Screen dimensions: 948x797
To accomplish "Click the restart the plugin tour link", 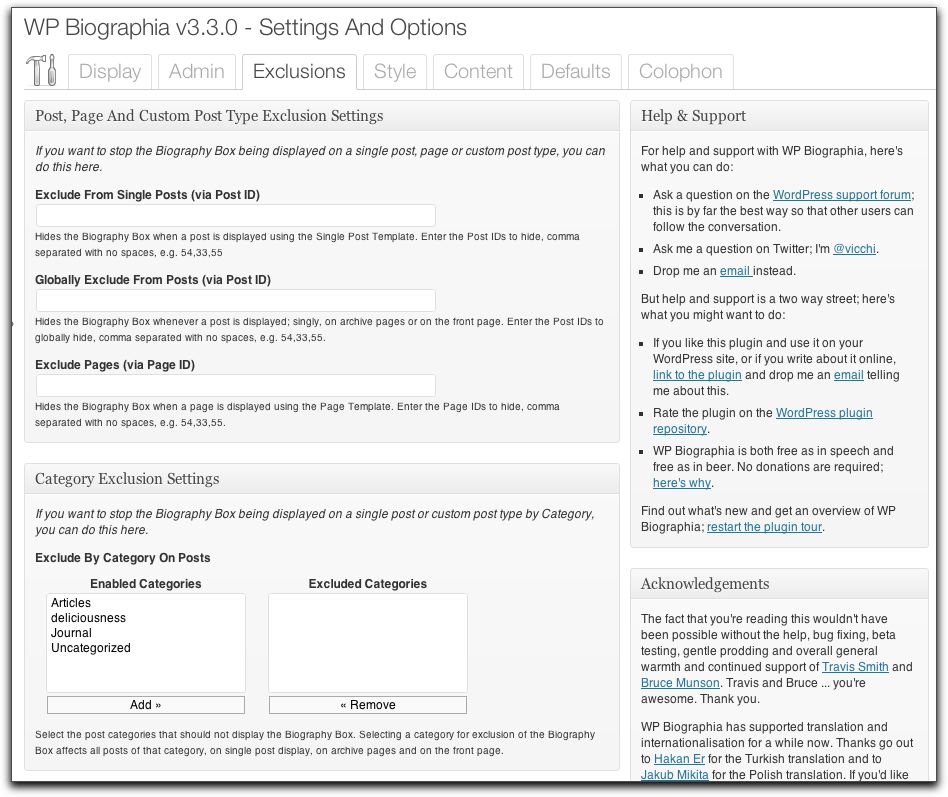I will click(x=765, y=527).
